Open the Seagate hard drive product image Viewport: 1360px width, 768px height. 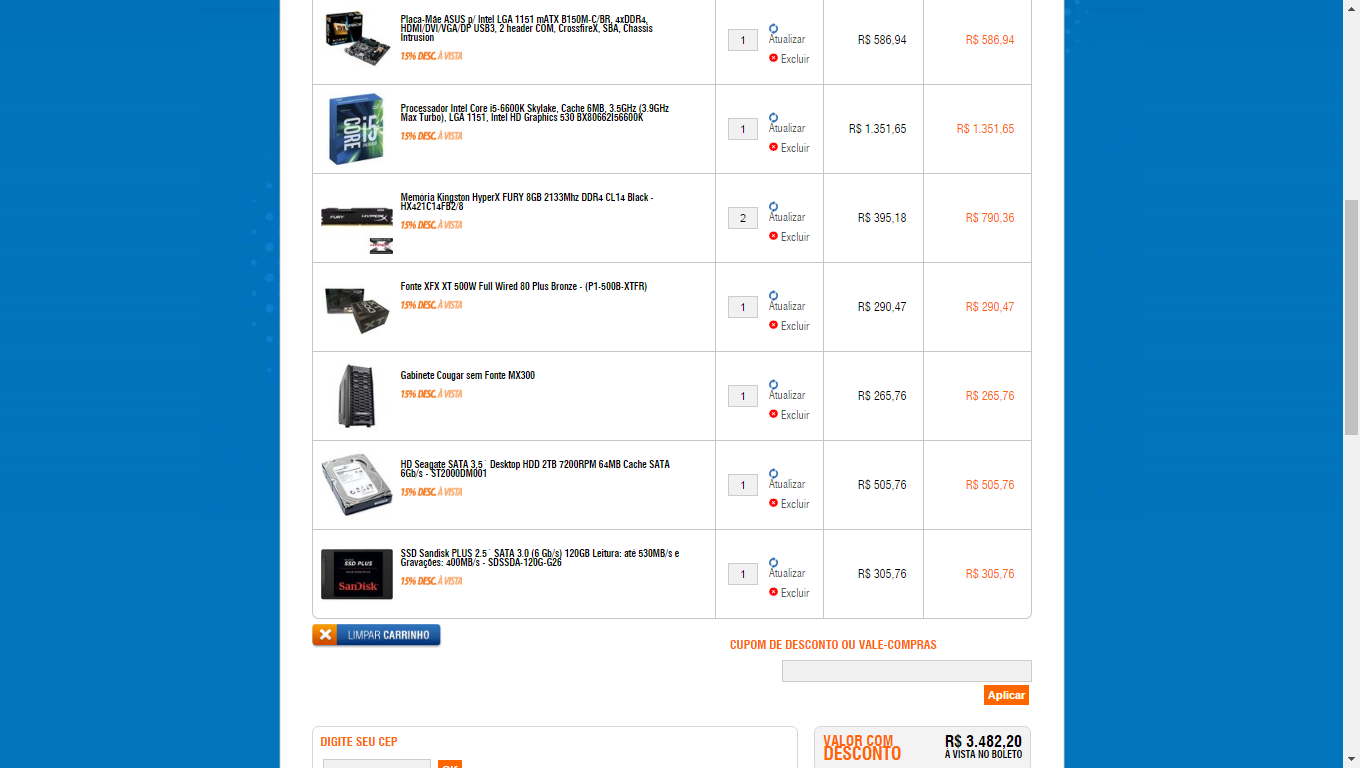point(357,485)
